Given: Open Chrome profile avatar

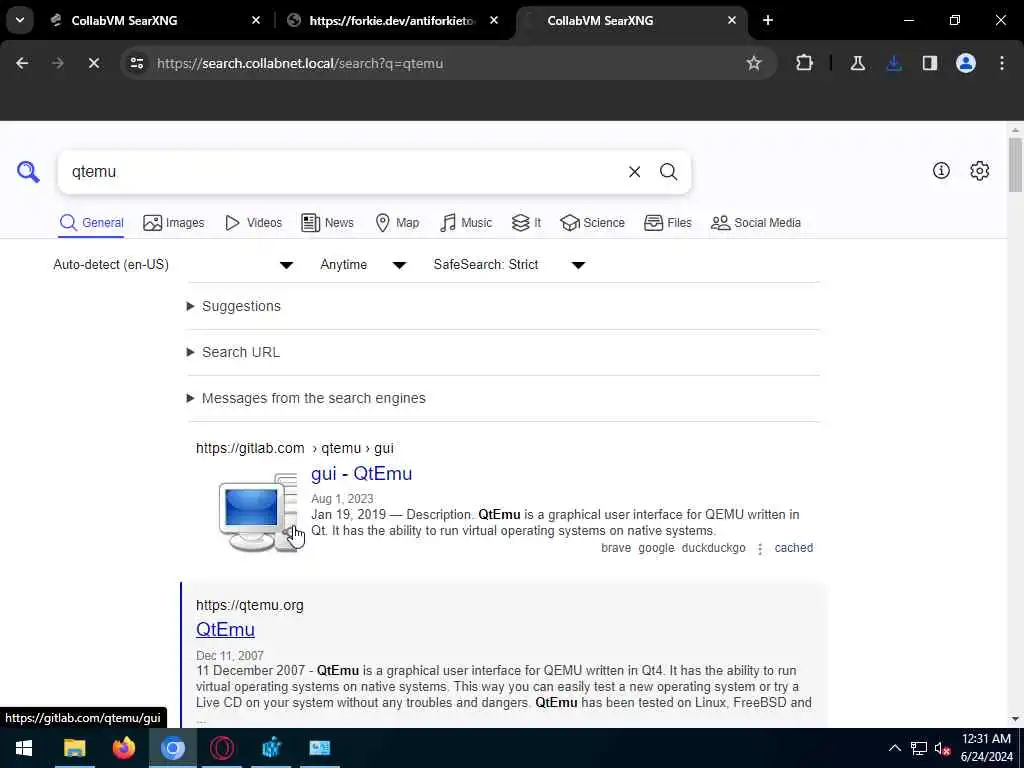Looking at the screenshot, I should [x=965, y=63].
